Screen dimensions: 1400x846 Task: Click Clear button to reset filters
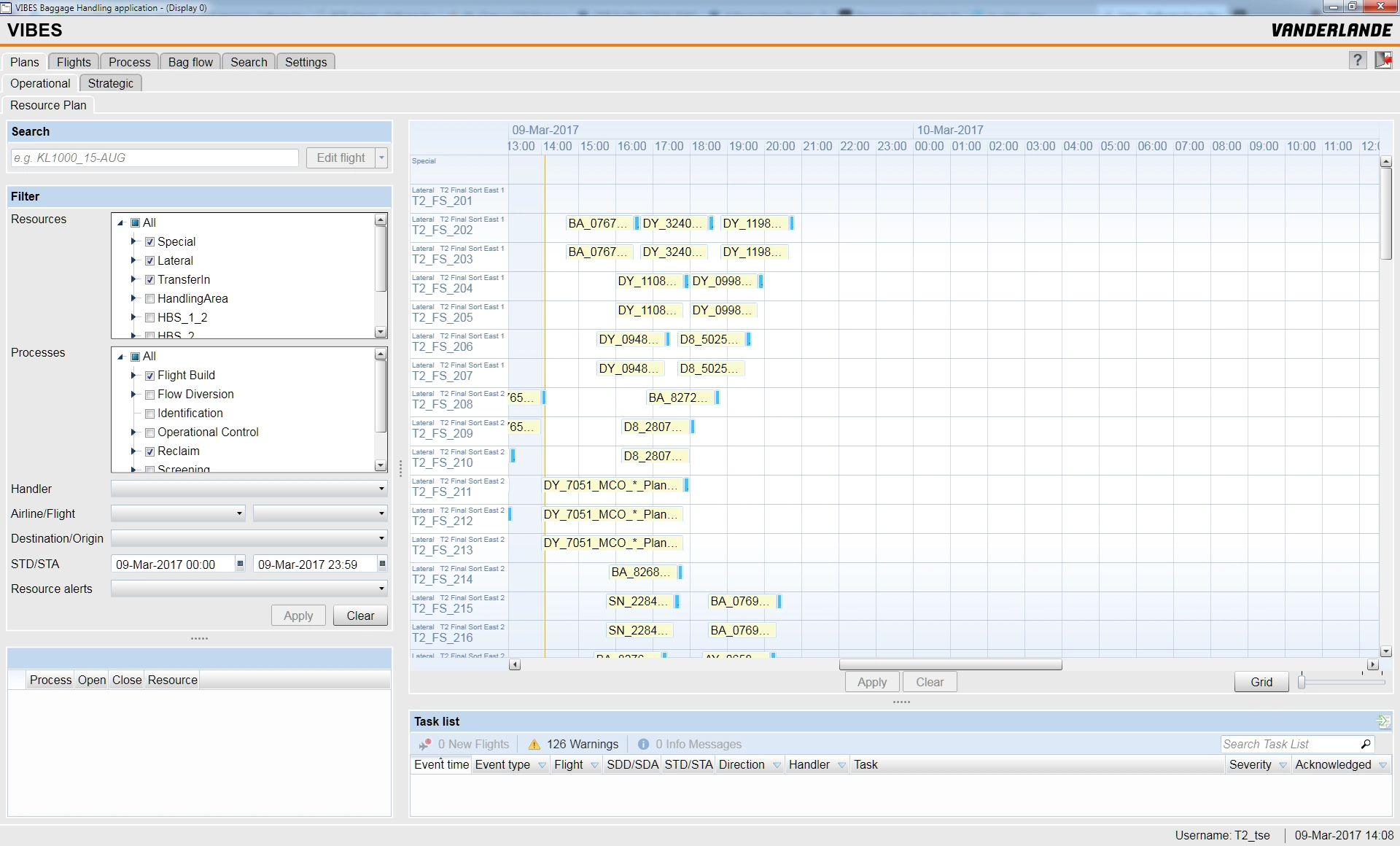[x=359, y=615]
